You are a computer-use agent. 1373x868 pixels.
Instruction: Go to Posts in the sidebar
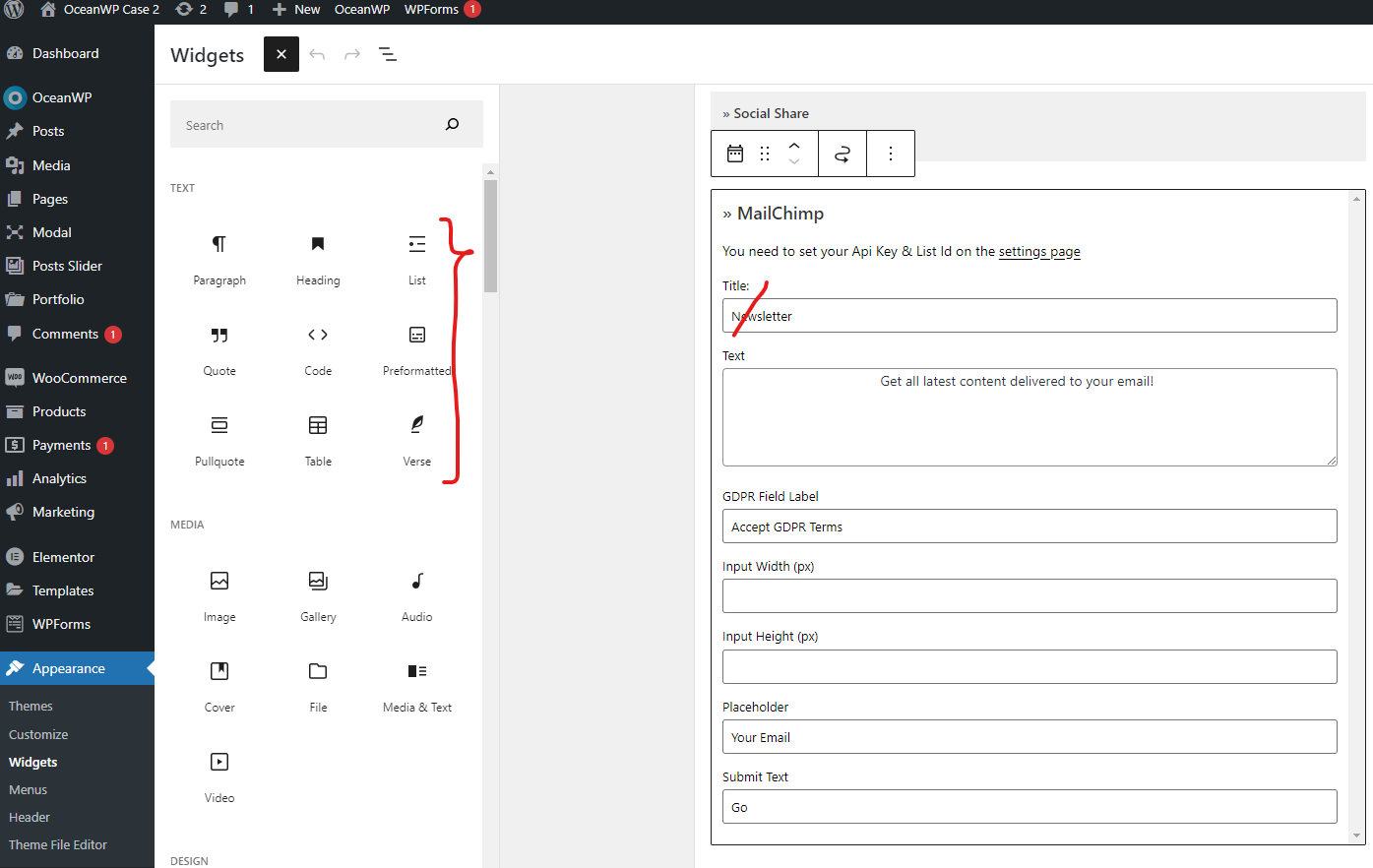(x=77, y=131)
